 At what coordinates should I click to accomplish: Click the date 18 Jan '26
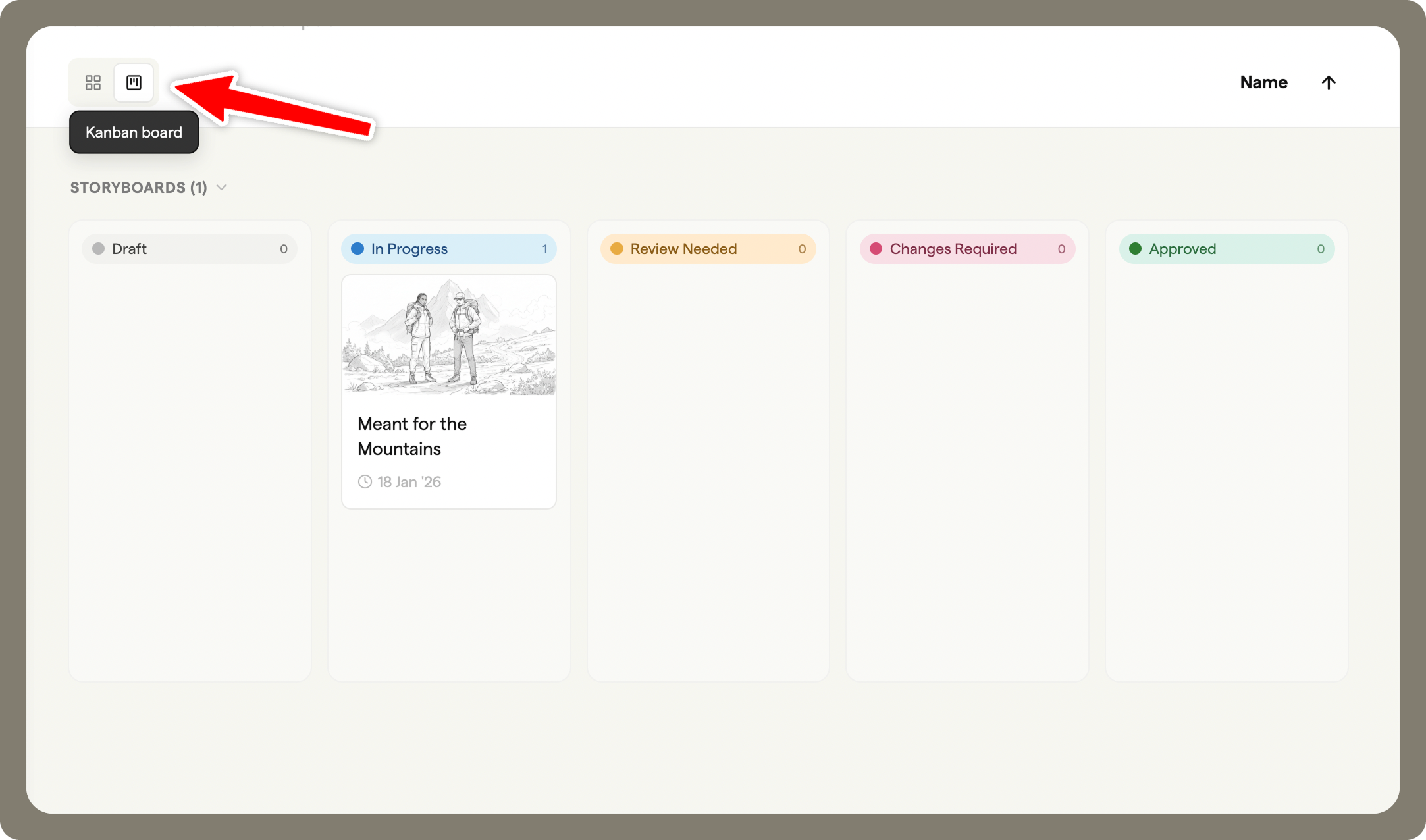click(408, 481)
